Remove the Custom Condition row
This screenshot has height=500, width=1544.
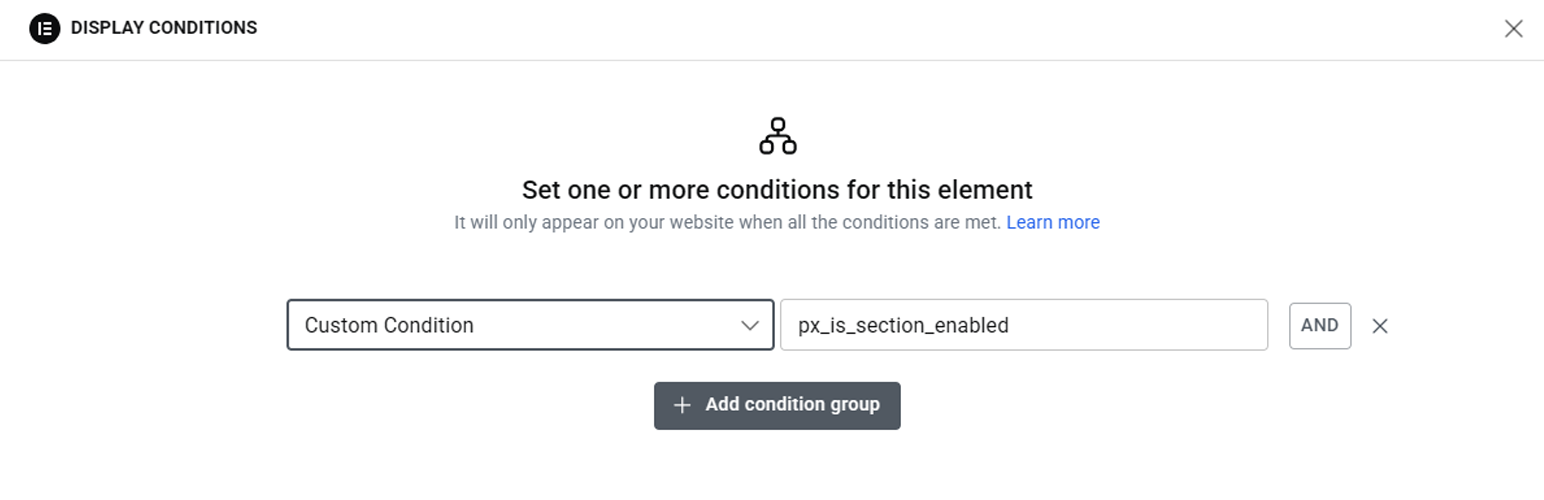click(1380, 326)
